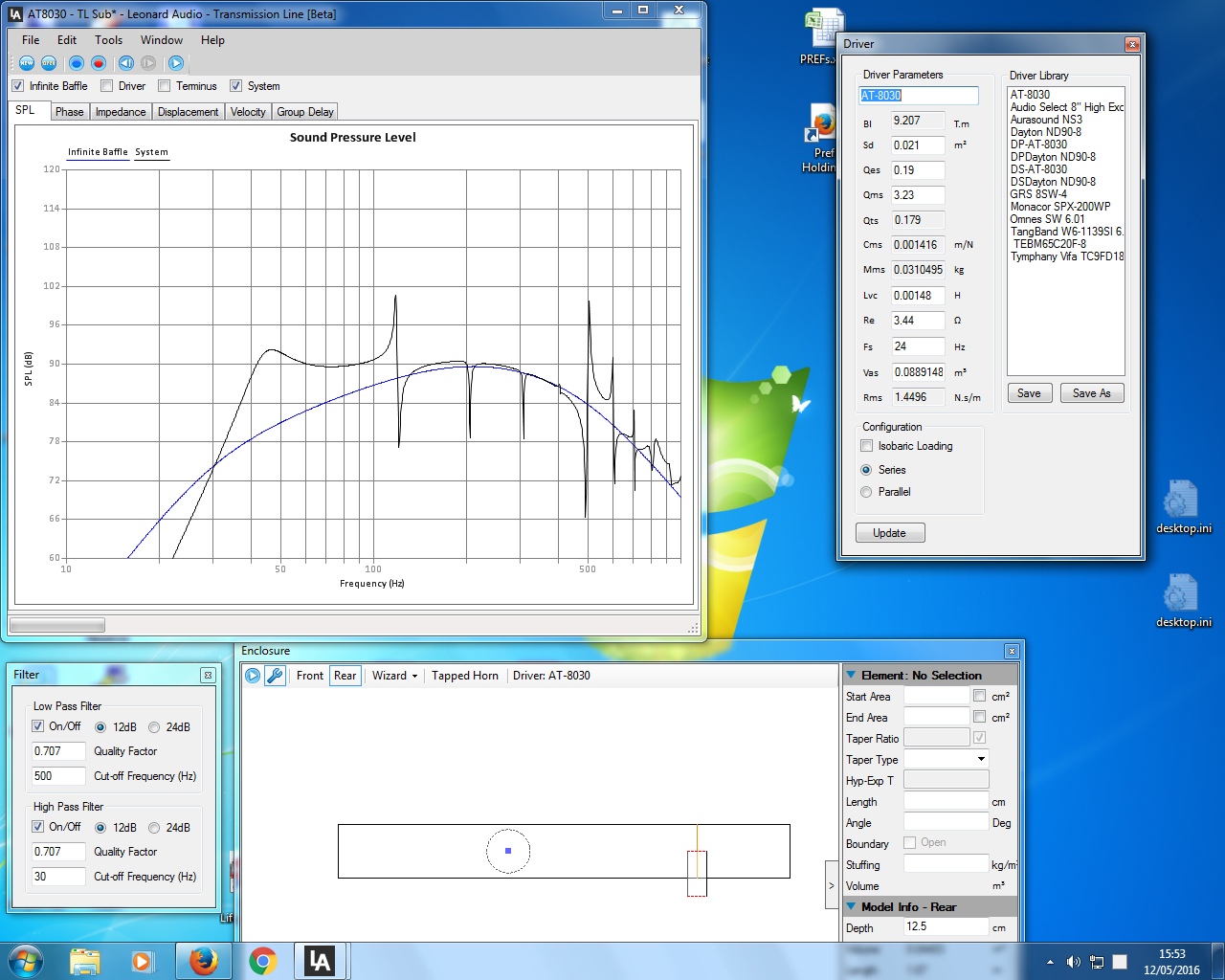The height and width of the screenshot is (980, 1225).
Task: Open the Pref Holding desktop shortcut
Action: (x=821, y=139)
